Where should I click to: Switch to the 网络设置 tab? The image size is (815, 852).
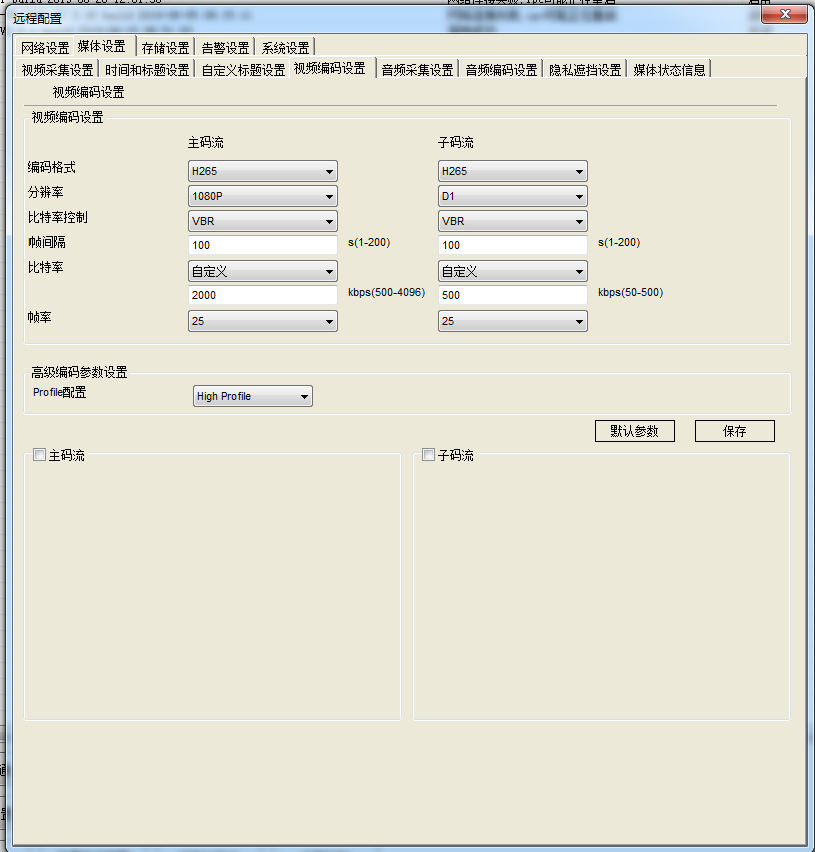pyautogui.click(x=45, y=47)
